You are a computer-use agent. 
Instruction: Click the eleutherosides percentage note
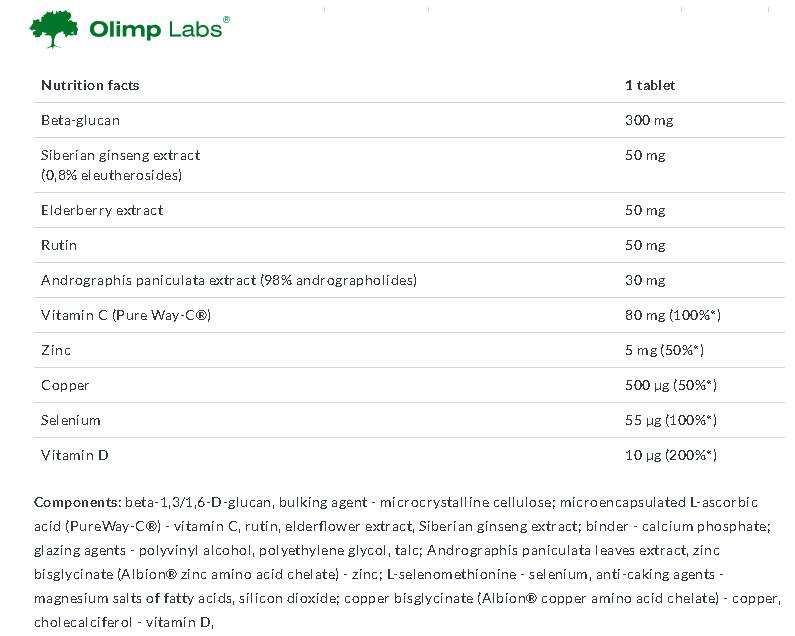(x=111, y=175)
